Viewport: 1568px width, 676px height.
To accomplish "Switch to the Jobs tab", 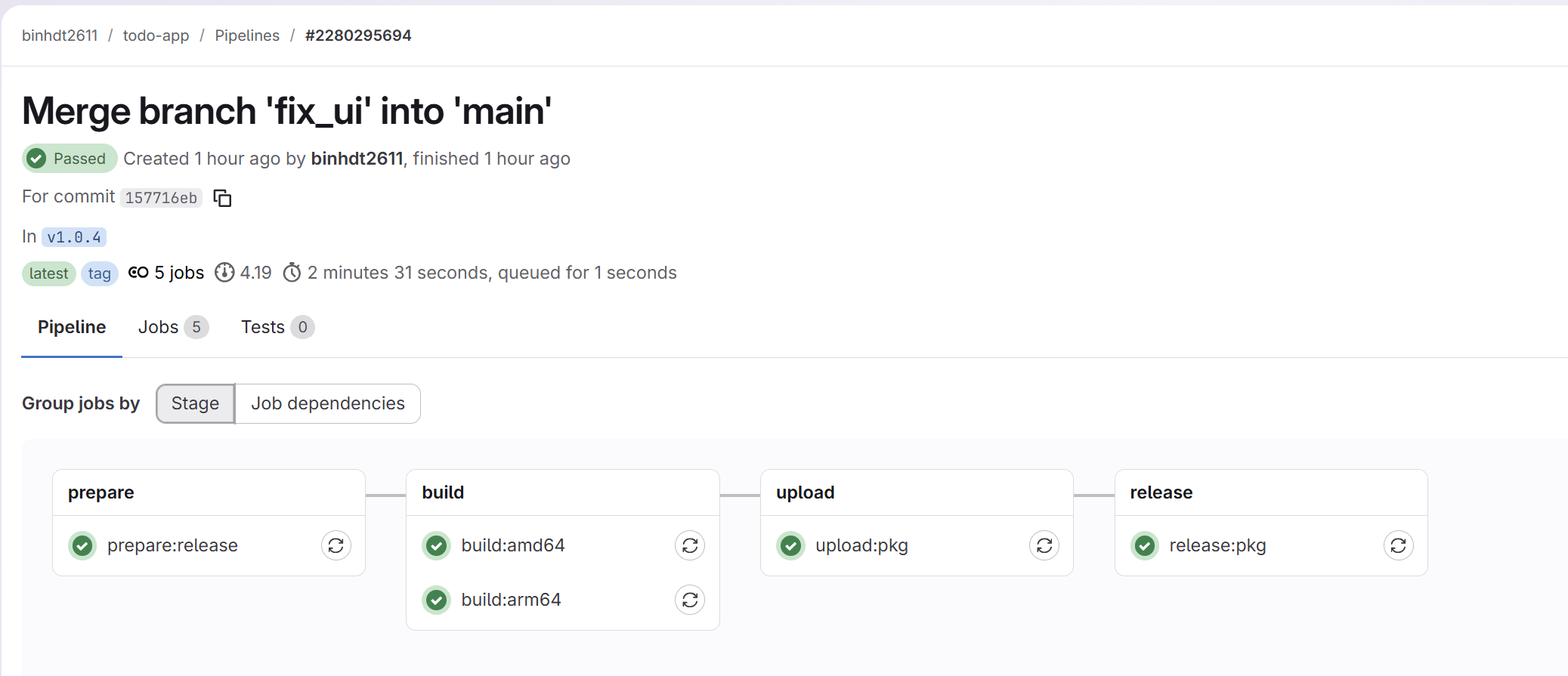I will click(x=172, y=327).
